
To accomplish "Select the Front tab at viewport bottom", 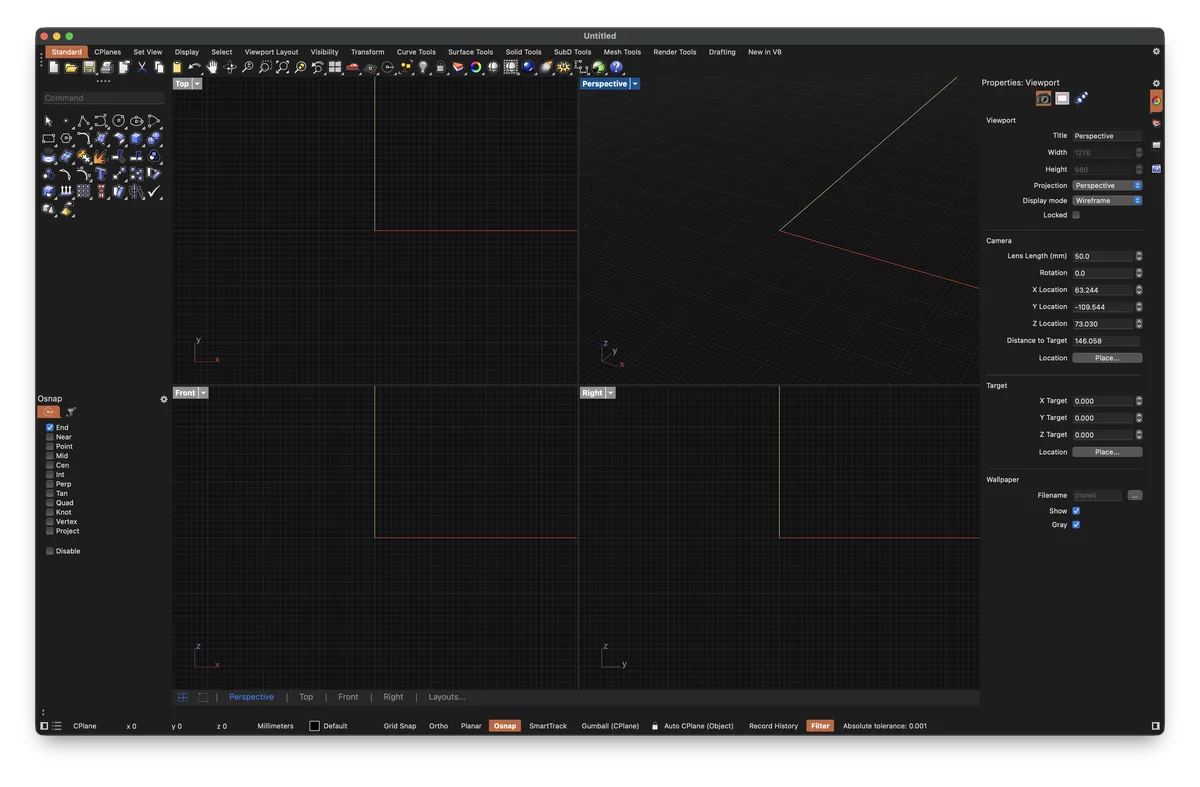I will 348,697.
